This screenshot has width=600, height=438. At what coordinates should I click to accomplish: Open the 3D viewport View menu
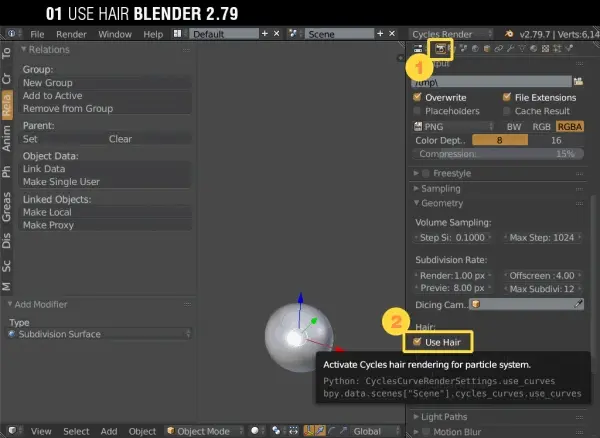tap(41, 431)
